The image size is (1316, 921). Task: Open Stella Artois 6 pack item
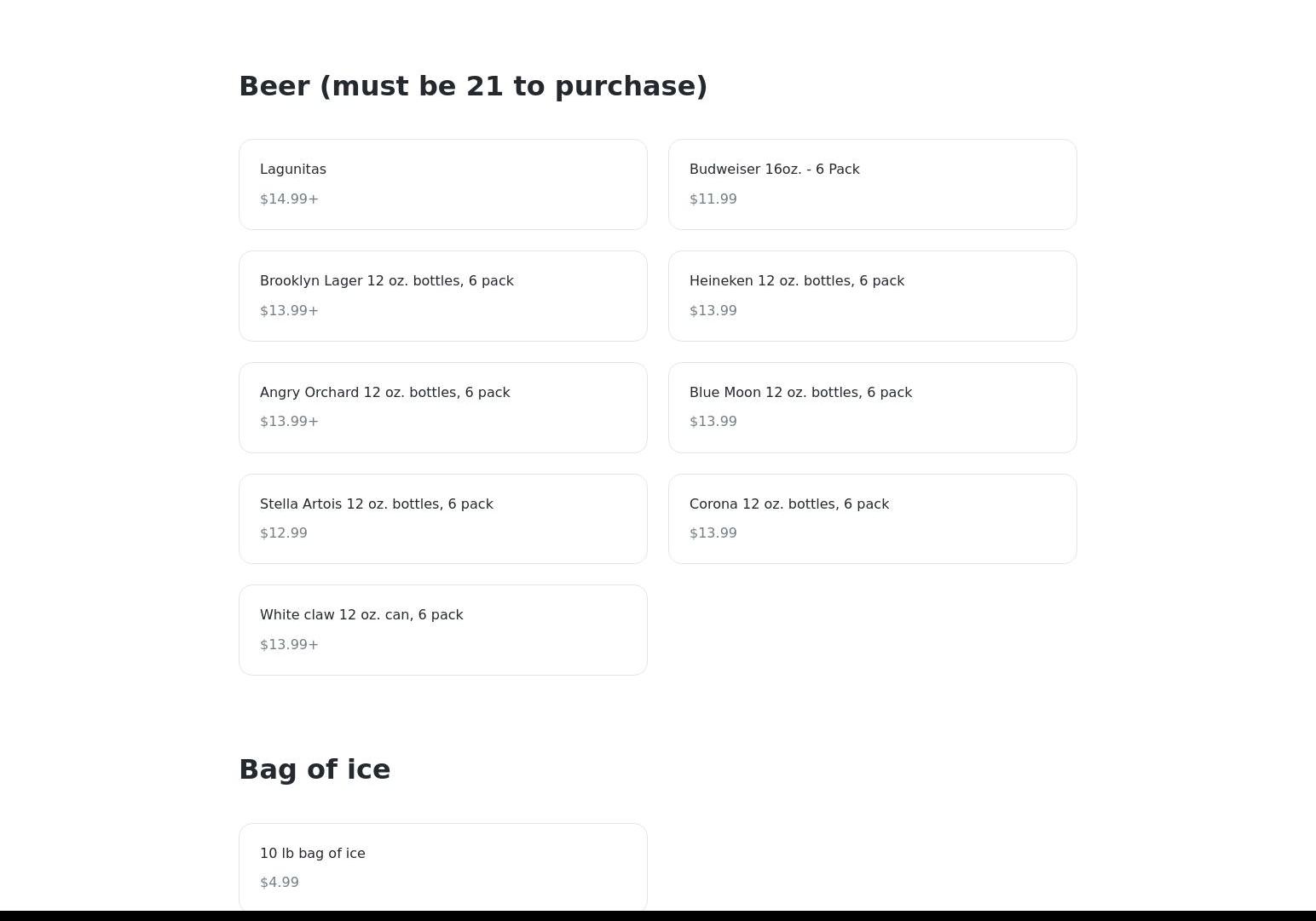click(376, 504)
